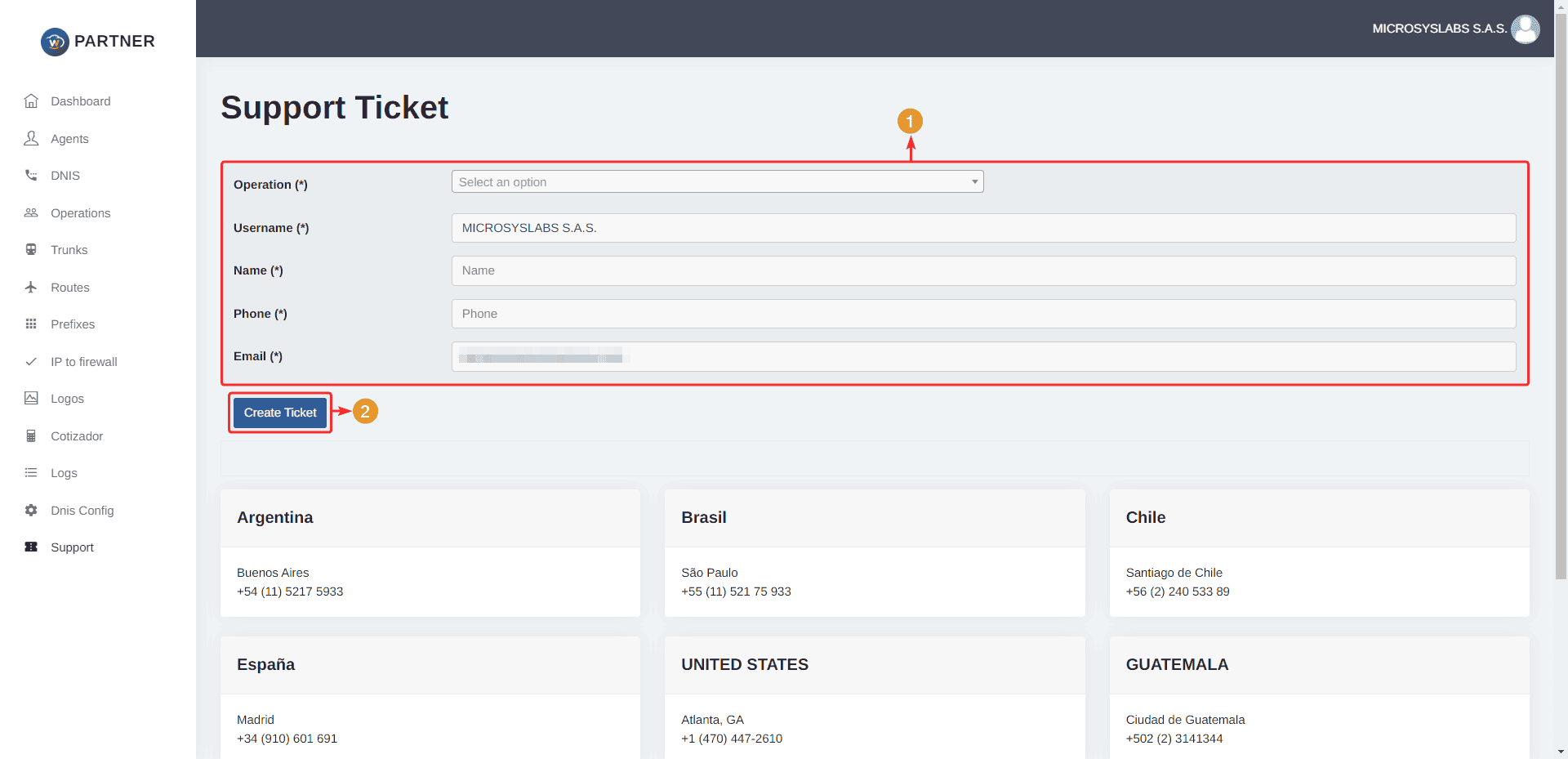Click the Buenos Aires city text

tap(273, 573)
